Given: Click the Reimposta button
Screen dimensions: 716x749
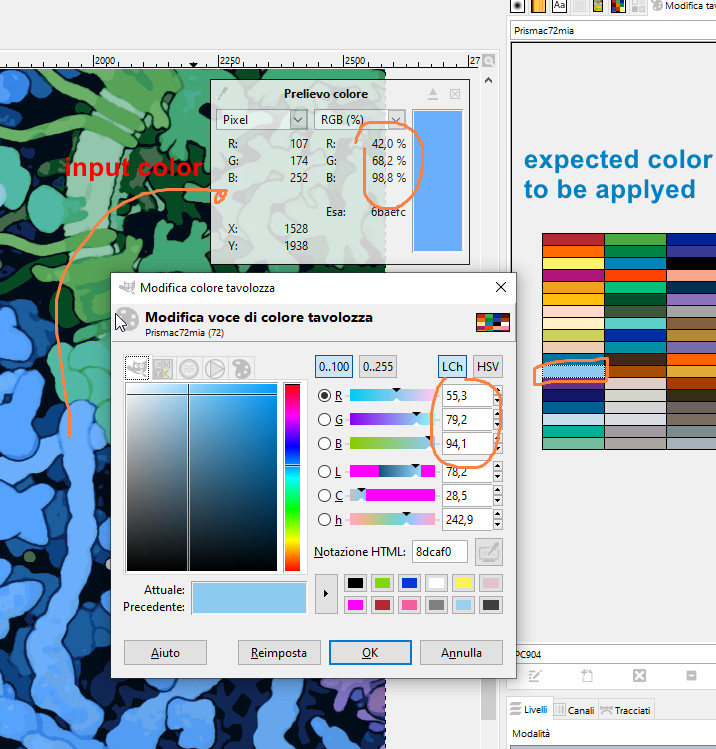Looking at the screenshot, I should 278,652.
